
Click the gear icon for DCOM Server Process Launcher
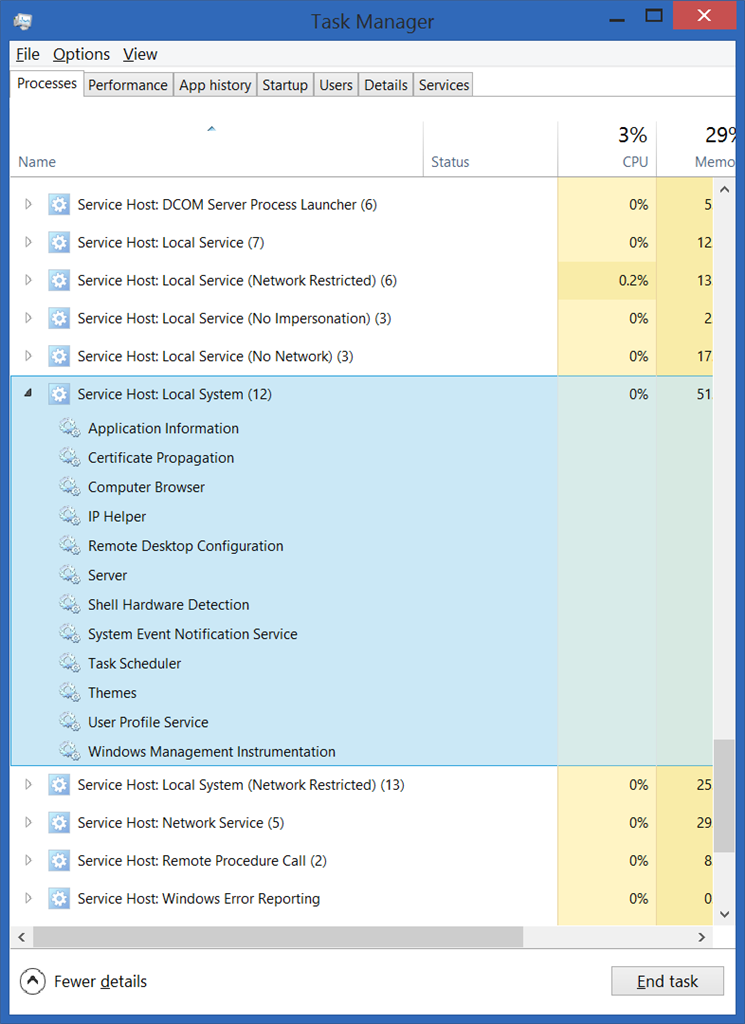point(59,204)
